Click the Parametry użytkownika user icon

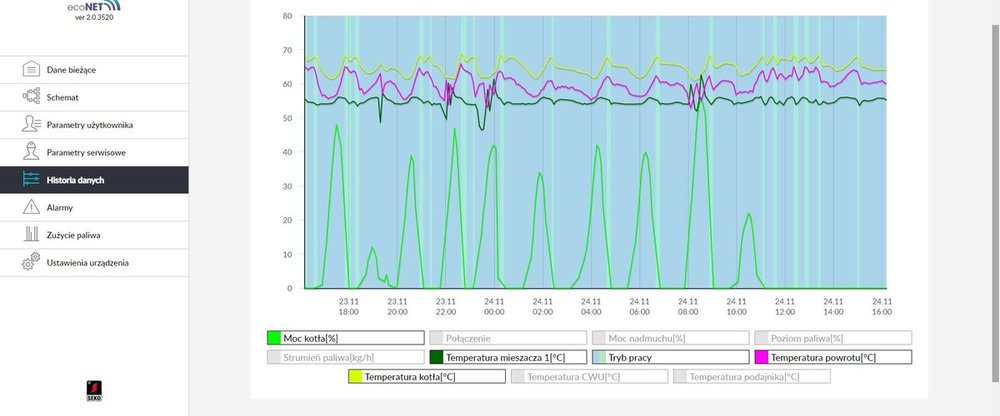30,125
